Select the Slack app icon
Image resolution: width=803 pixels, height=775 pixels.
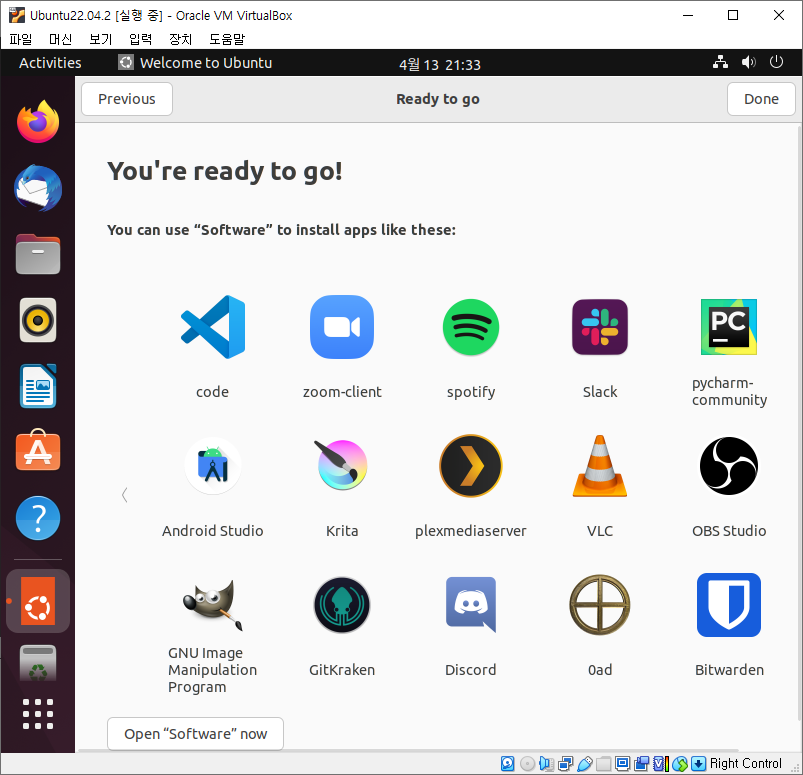point(600,327)
